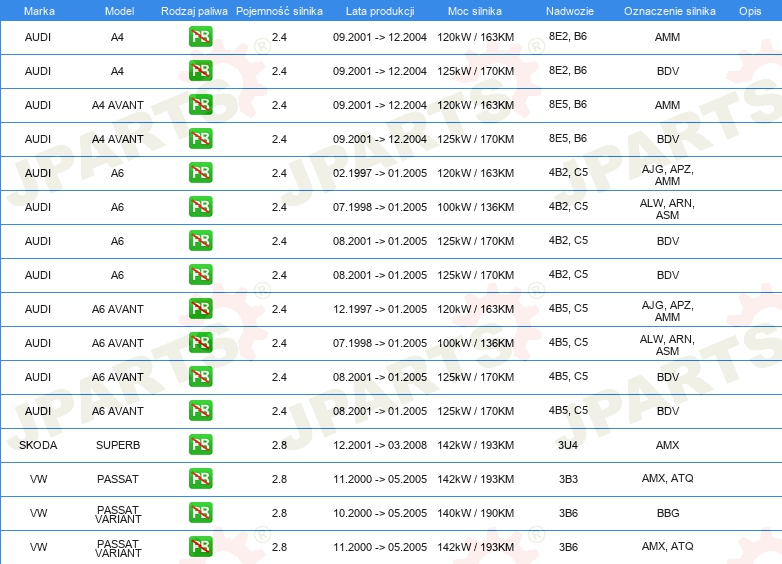Click the 8E2, B6 body in the AMM row
The image size is (782, 564).
coord(568,36)
